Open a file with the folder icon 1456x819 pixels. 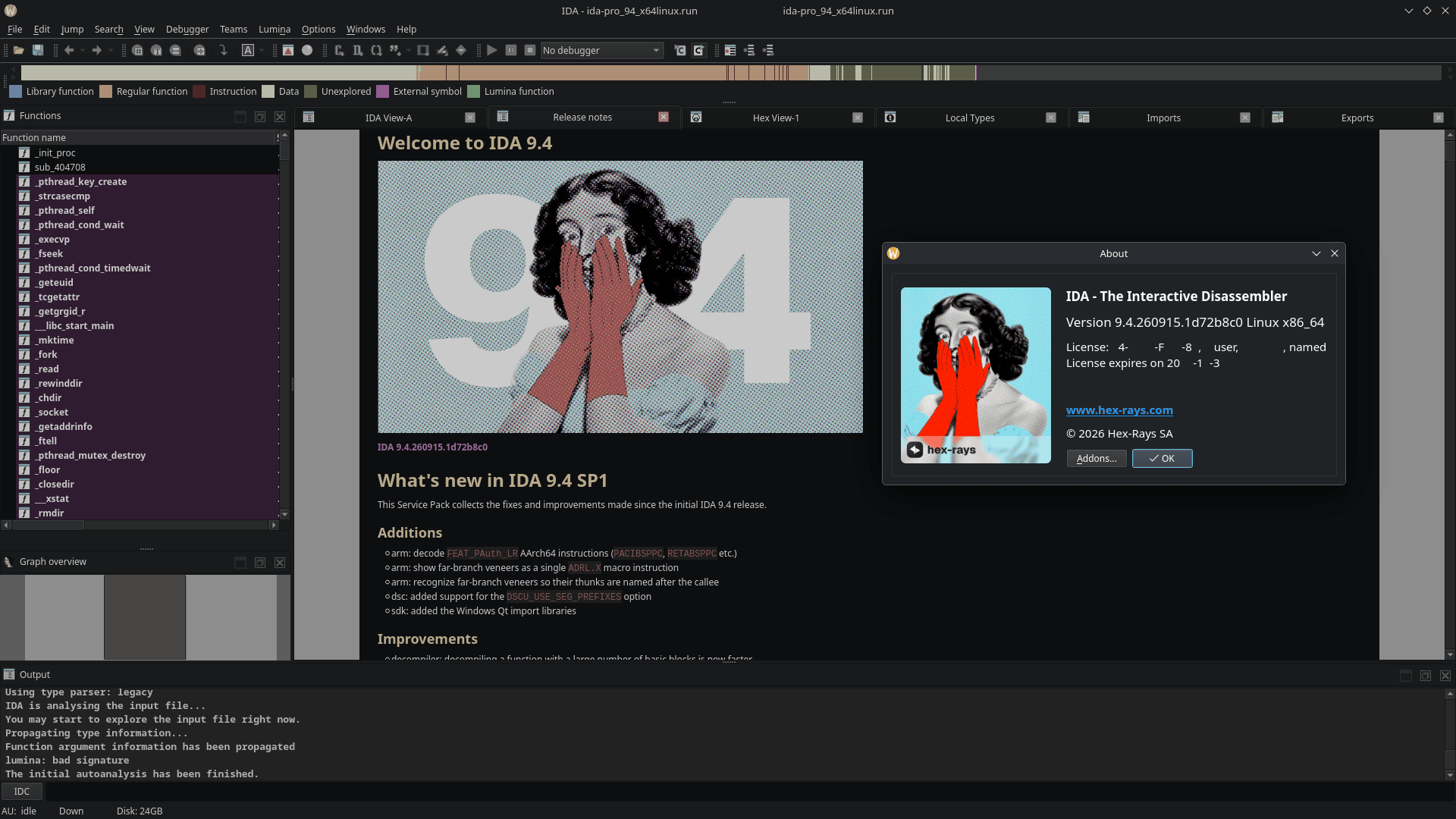pyautogui.click(x=18, y=50)
